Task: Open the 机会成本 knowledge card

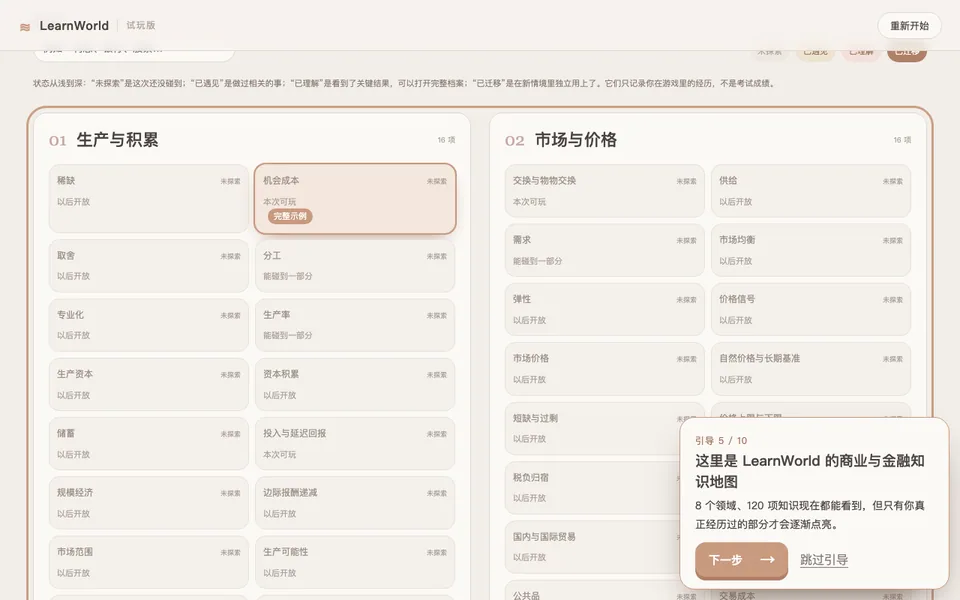Action: (x=355, y=199)
